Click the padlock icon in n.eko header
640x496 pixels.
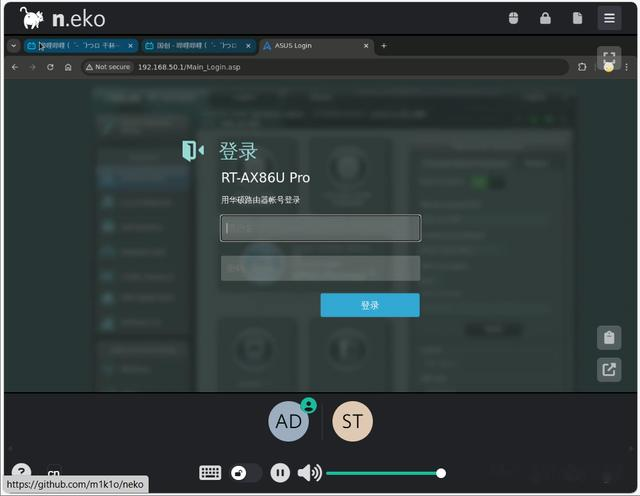coord(545,18)
